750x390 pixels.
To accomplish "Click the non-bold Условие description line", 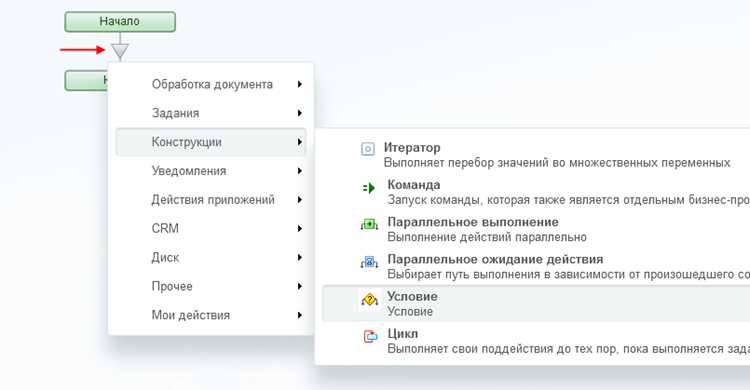I will (410, 312).
